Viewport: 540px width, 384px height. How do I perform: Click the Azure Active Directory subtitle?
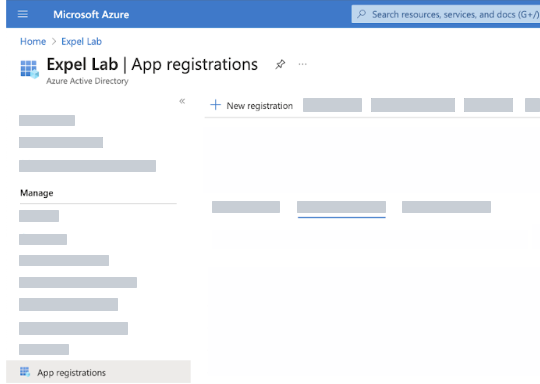[87, 81]
